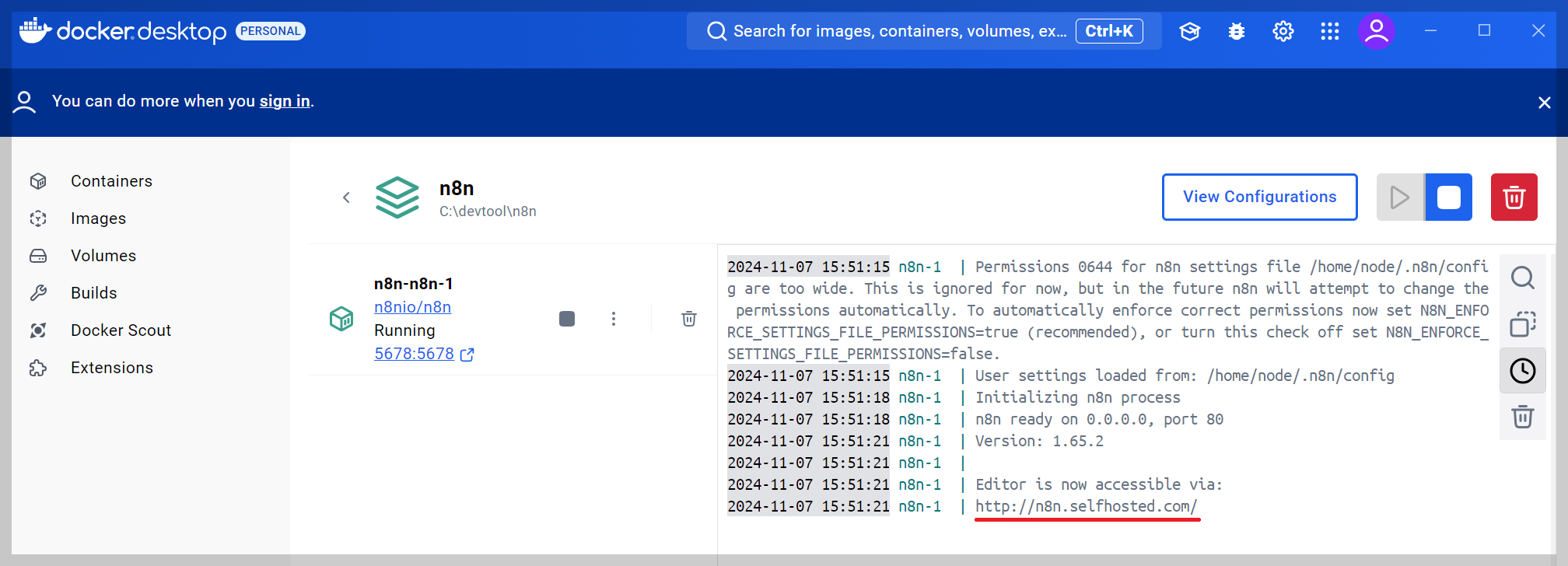The width and height of the screenshot is (1568, 566).
Task: Click the user account avatar
Action: [x=1377, y=31]
